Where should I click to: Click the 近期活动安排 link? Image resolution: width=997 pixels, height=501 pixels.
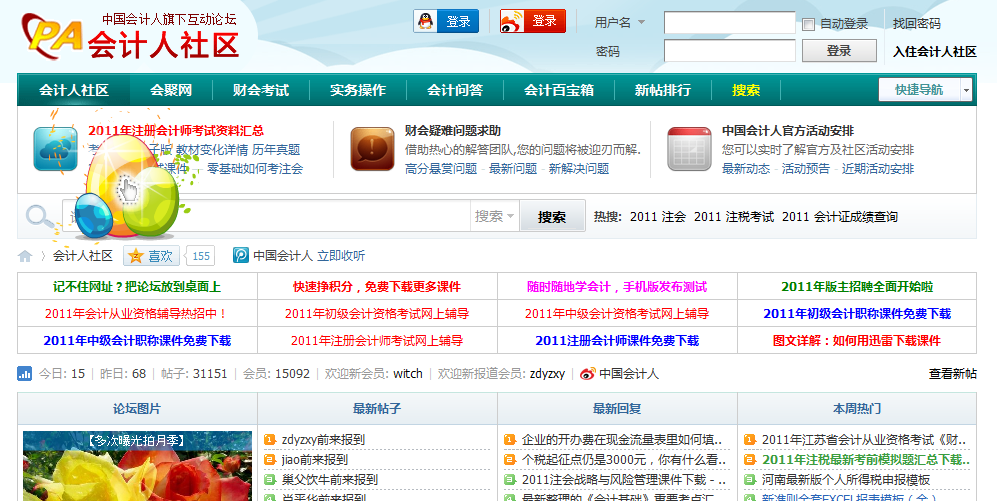[x=878, y=168]
